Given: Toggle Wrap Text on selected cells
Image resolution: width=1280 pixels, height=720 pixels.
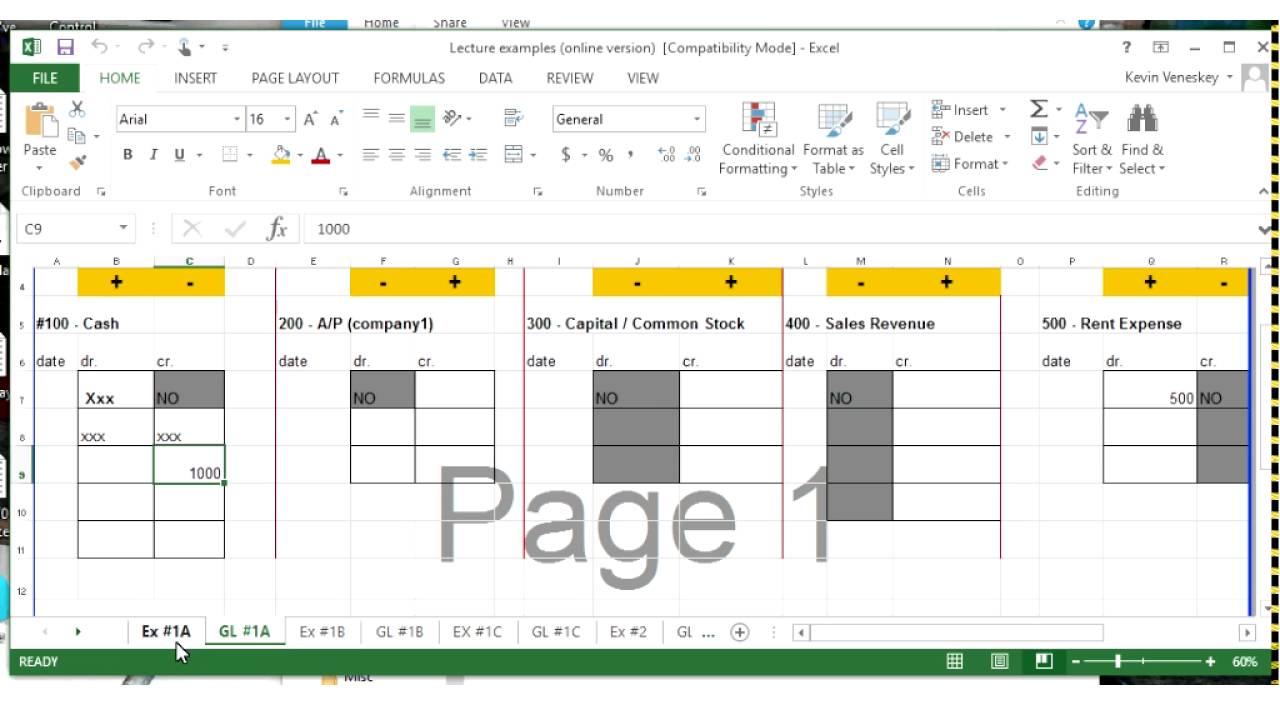Looking at the screenshot, I should pos(514,118).
